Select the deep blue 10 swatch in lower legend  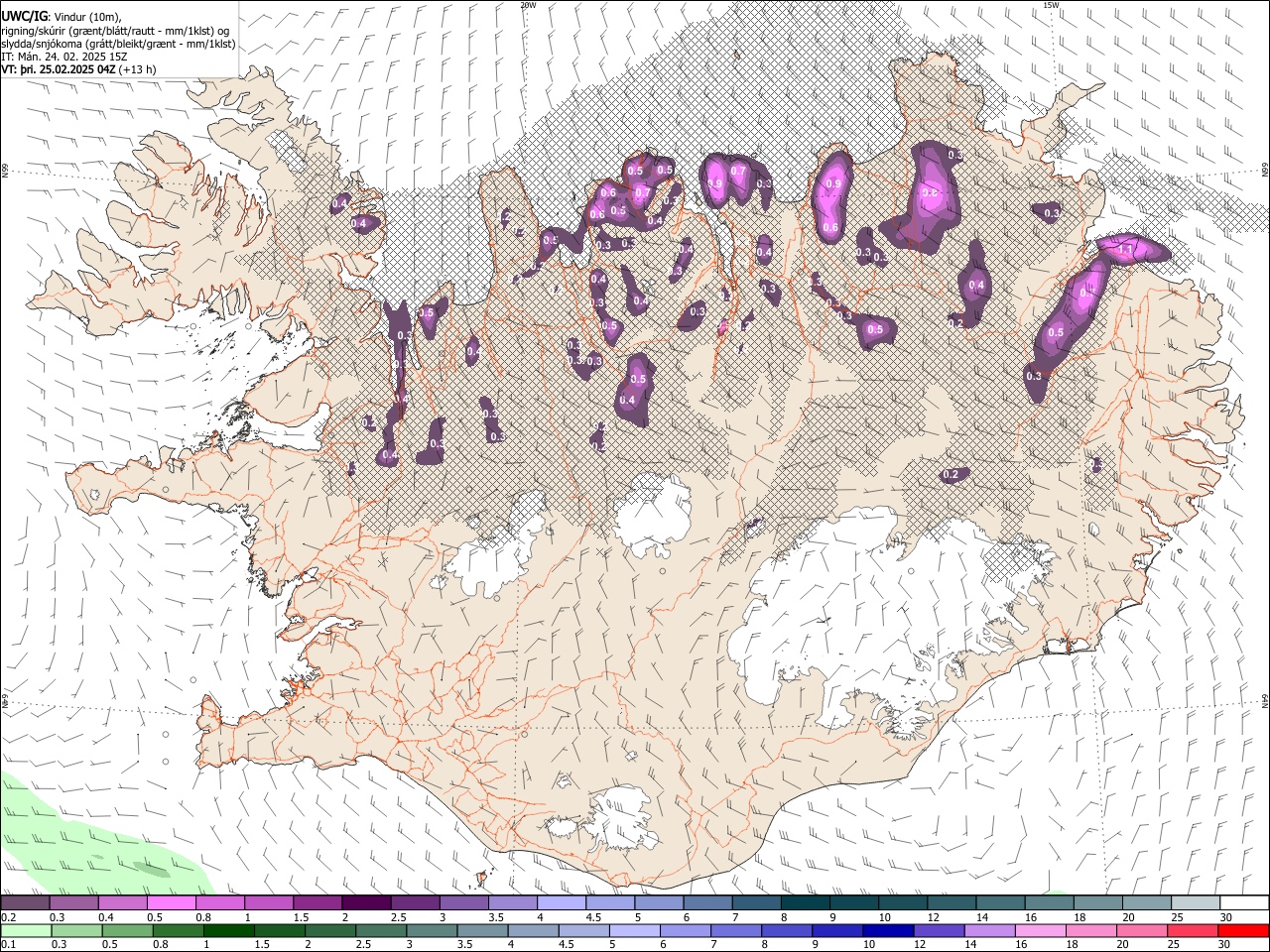tap(888, 931)
